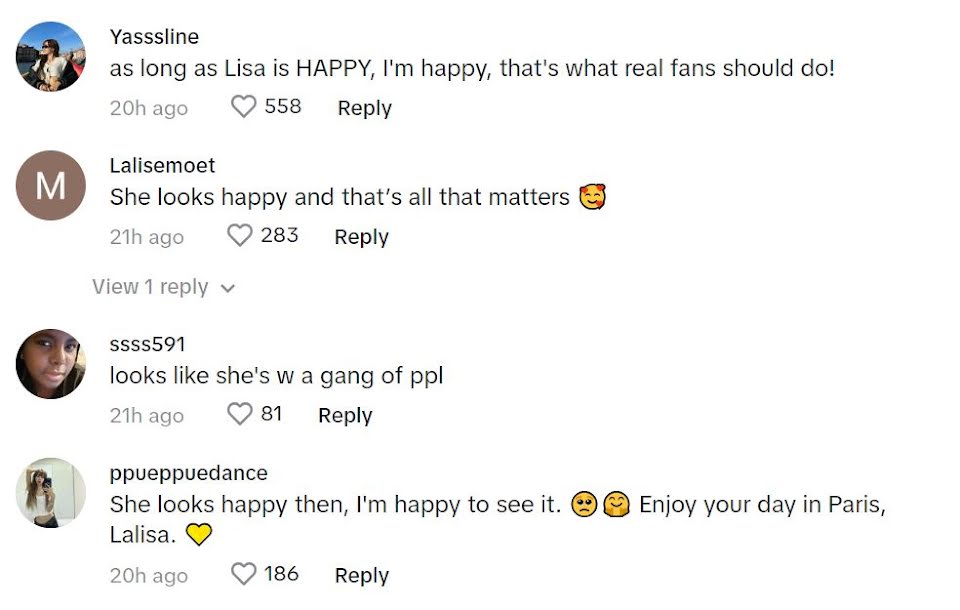Viewport: 960px width, 610px height.
Task: Reply to ppueppuedance's comment
Action: [x=361, y=575]
